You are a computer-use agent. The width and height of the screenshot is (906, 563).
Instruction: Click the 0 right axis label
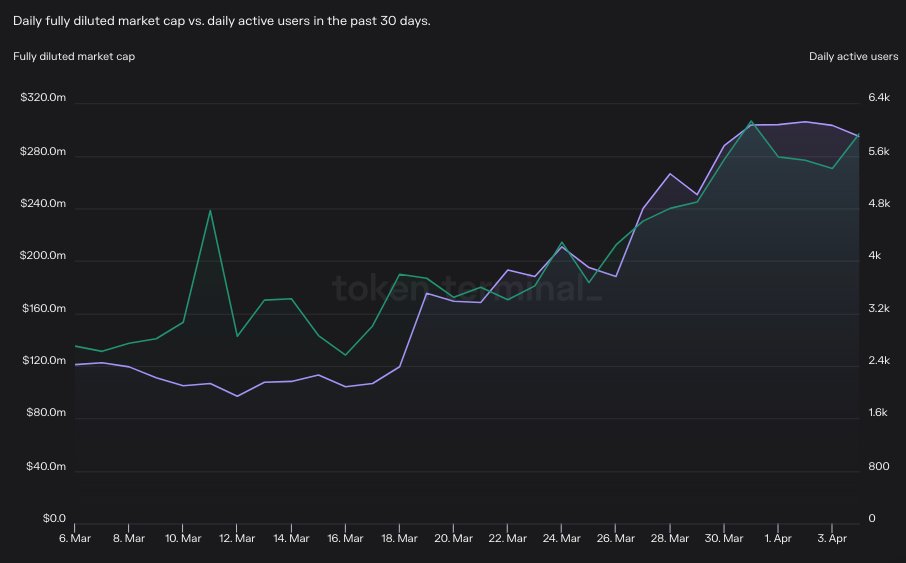[872, 518]
